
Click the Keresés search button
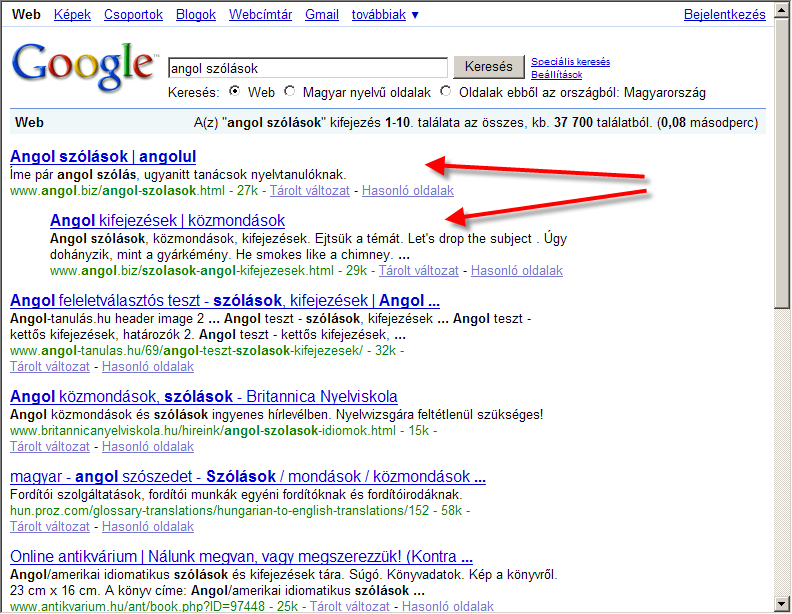pos(488,67)
